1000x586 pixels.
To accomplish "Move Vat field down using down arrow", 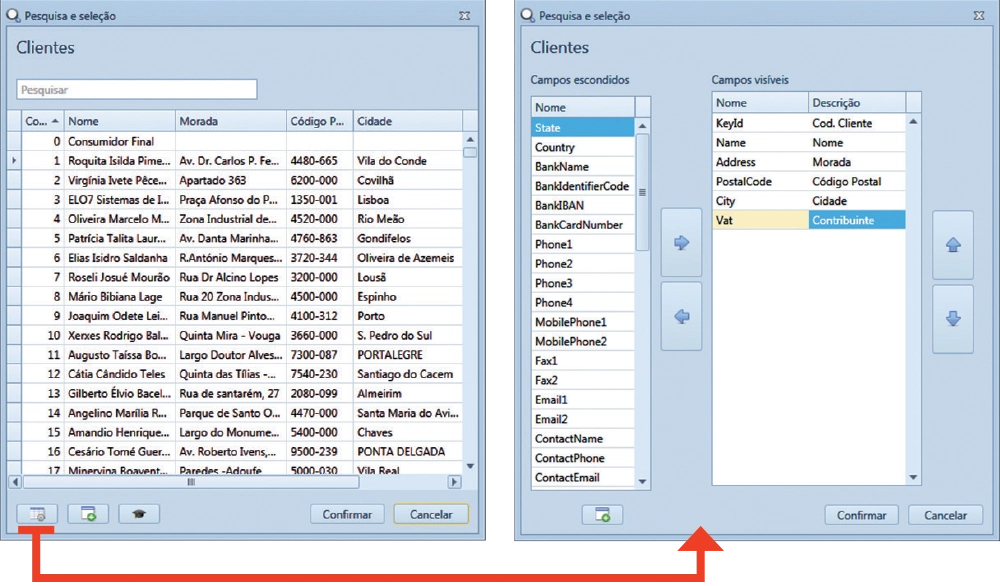I will tap(952, 319).
